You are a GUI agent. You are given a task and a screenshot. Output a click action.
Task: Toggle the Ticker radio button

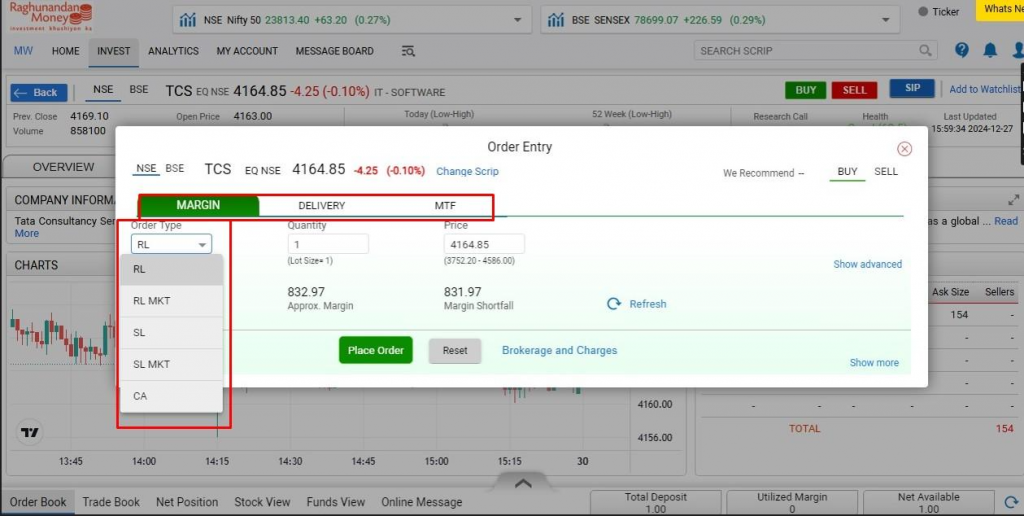922,12
